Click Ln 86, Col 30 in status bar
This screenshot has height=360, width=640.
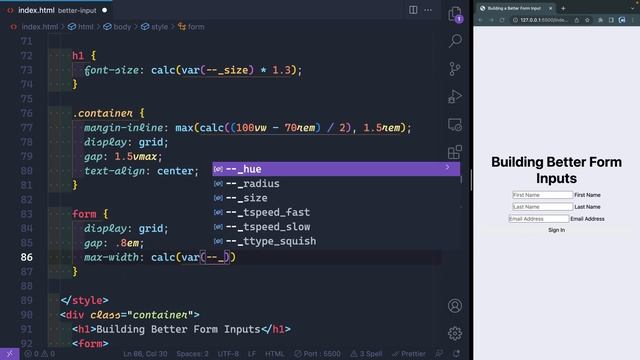coord(145,354)
